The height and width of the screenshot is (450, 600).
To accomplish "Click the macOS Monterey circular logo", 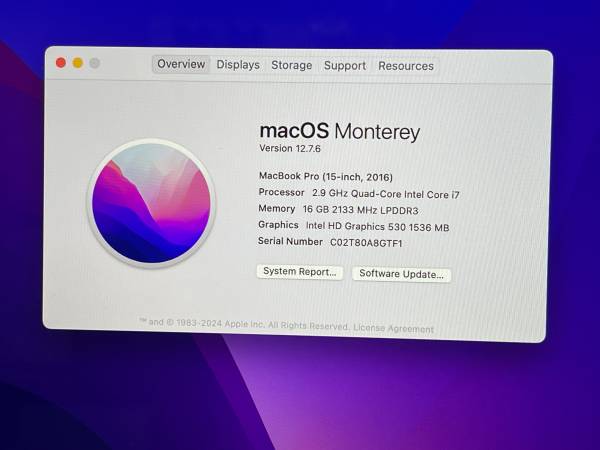I will coord(152,204).
